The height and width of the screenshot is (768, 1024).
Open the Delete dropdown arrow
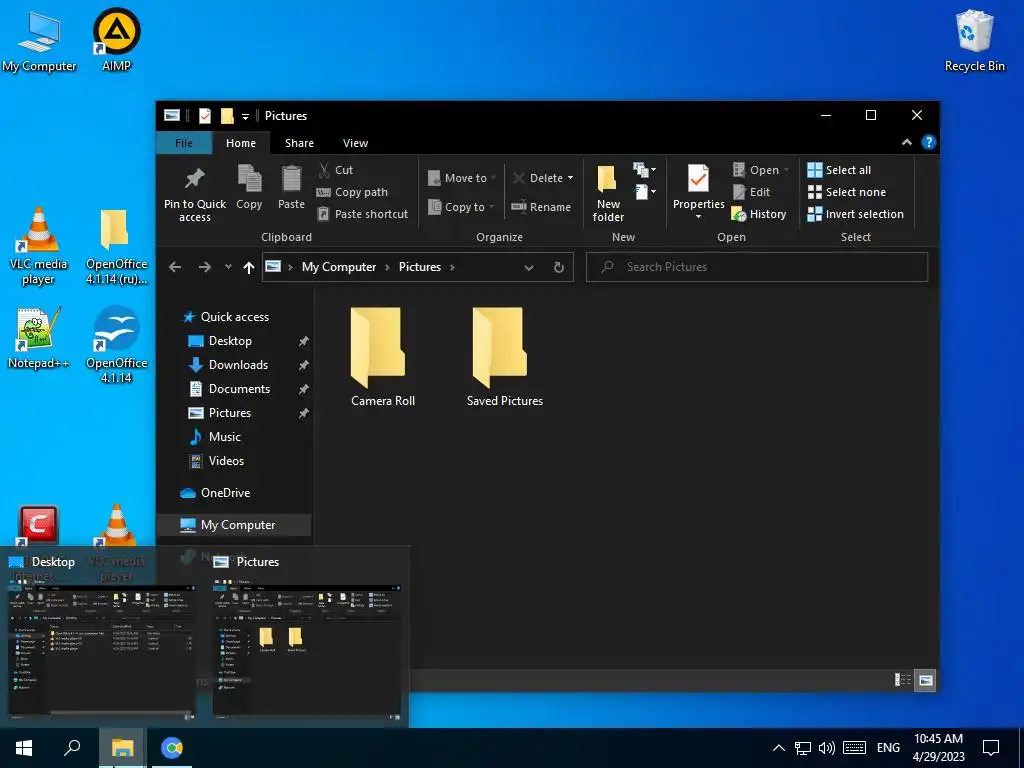[x=570, y=178]
